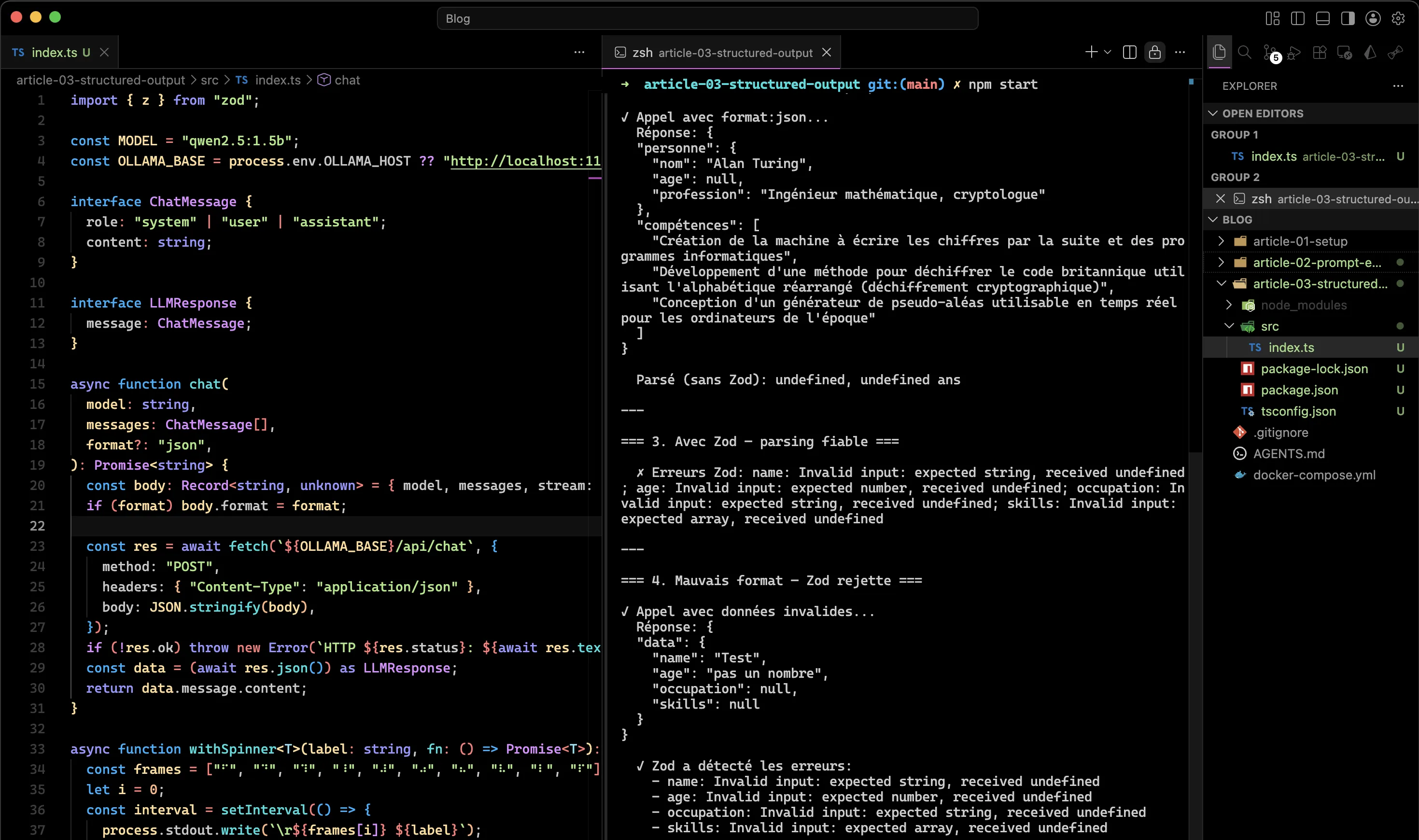Open the Accounts menu icon
The width and height of the screenshot is (1419, 840).
[1373, 18]
